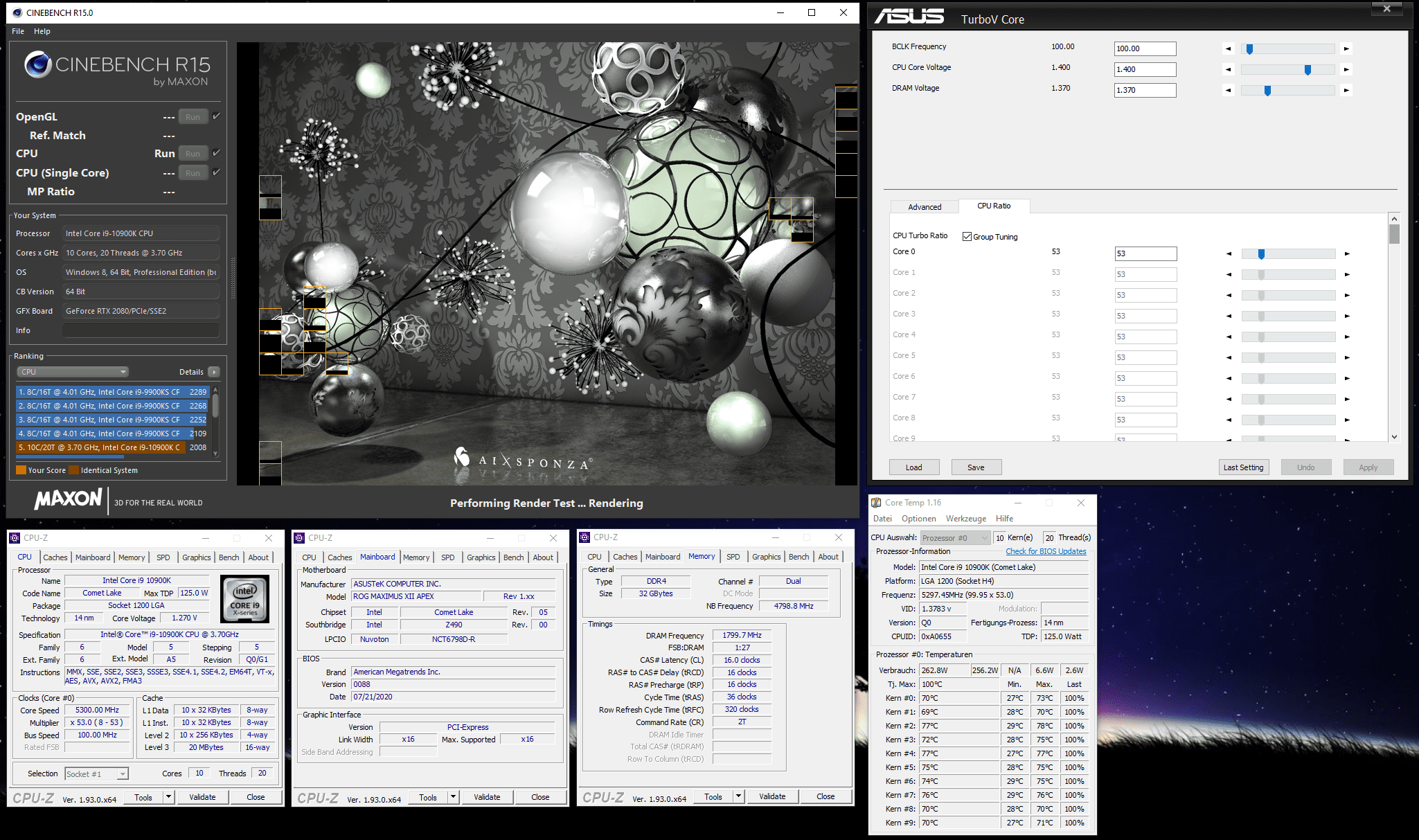
Task: Click the BCLK Frequency slider handle
Action: point(1250,49)
